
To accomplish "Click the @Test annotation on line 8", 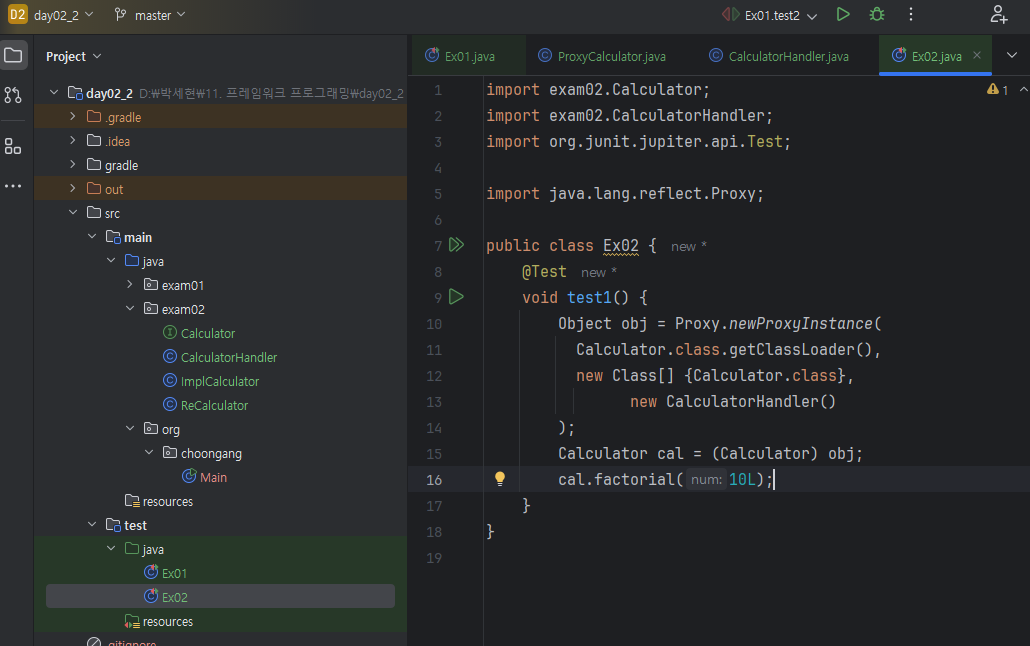I will [x=544, y=271].
